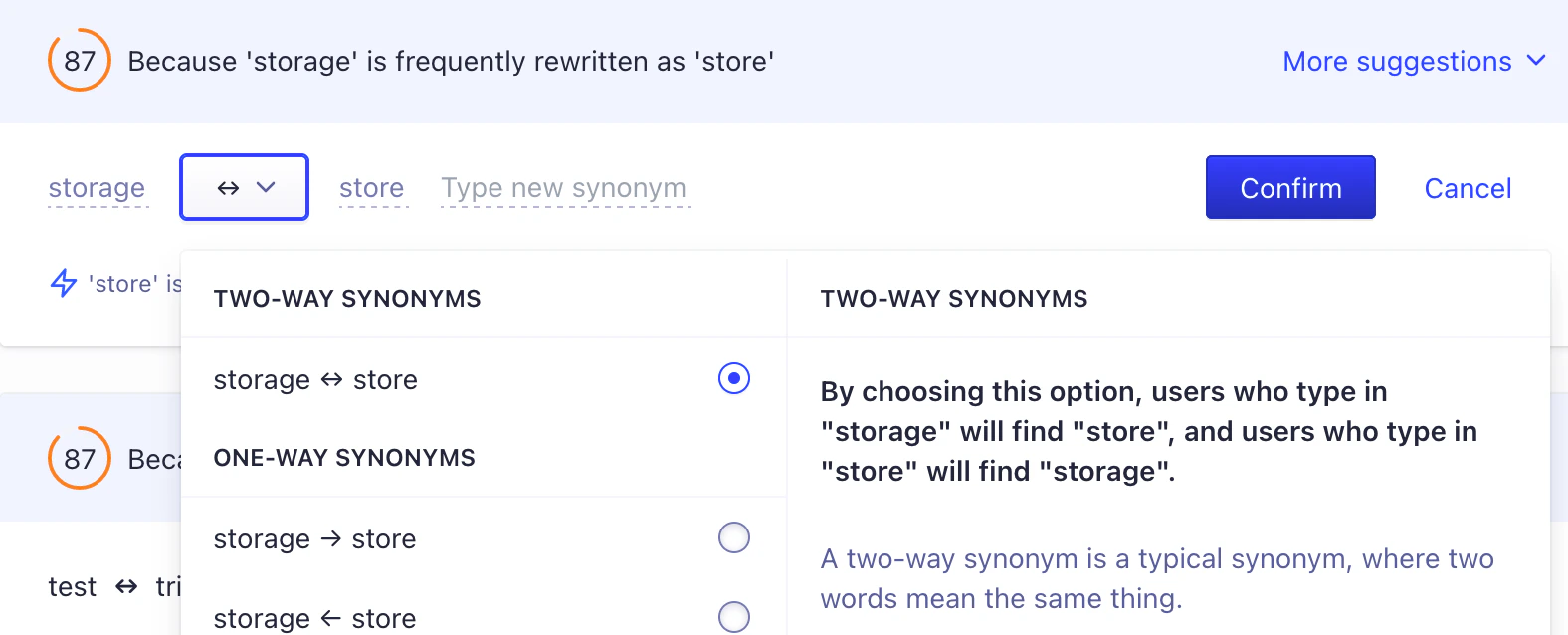Confirm the storage-store synonym
1568x635 pixels.
[x=1289, y=187]
